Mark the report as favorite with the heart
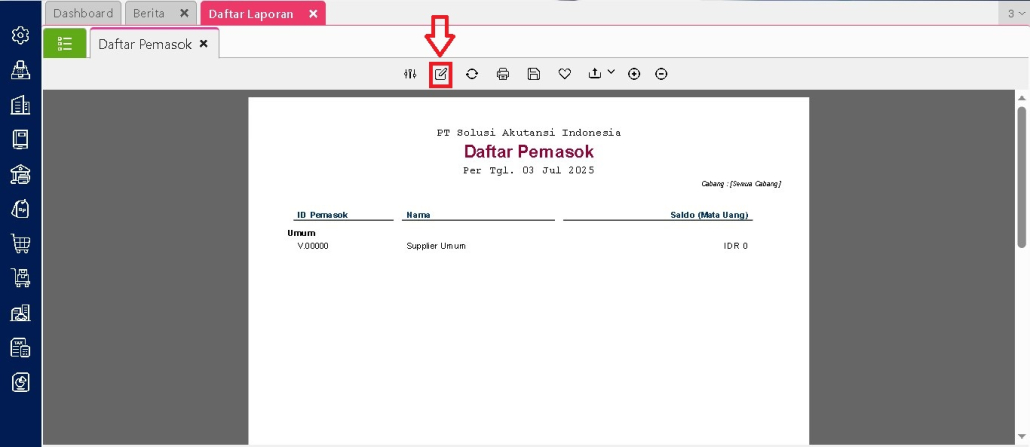 tap(565, 74)
